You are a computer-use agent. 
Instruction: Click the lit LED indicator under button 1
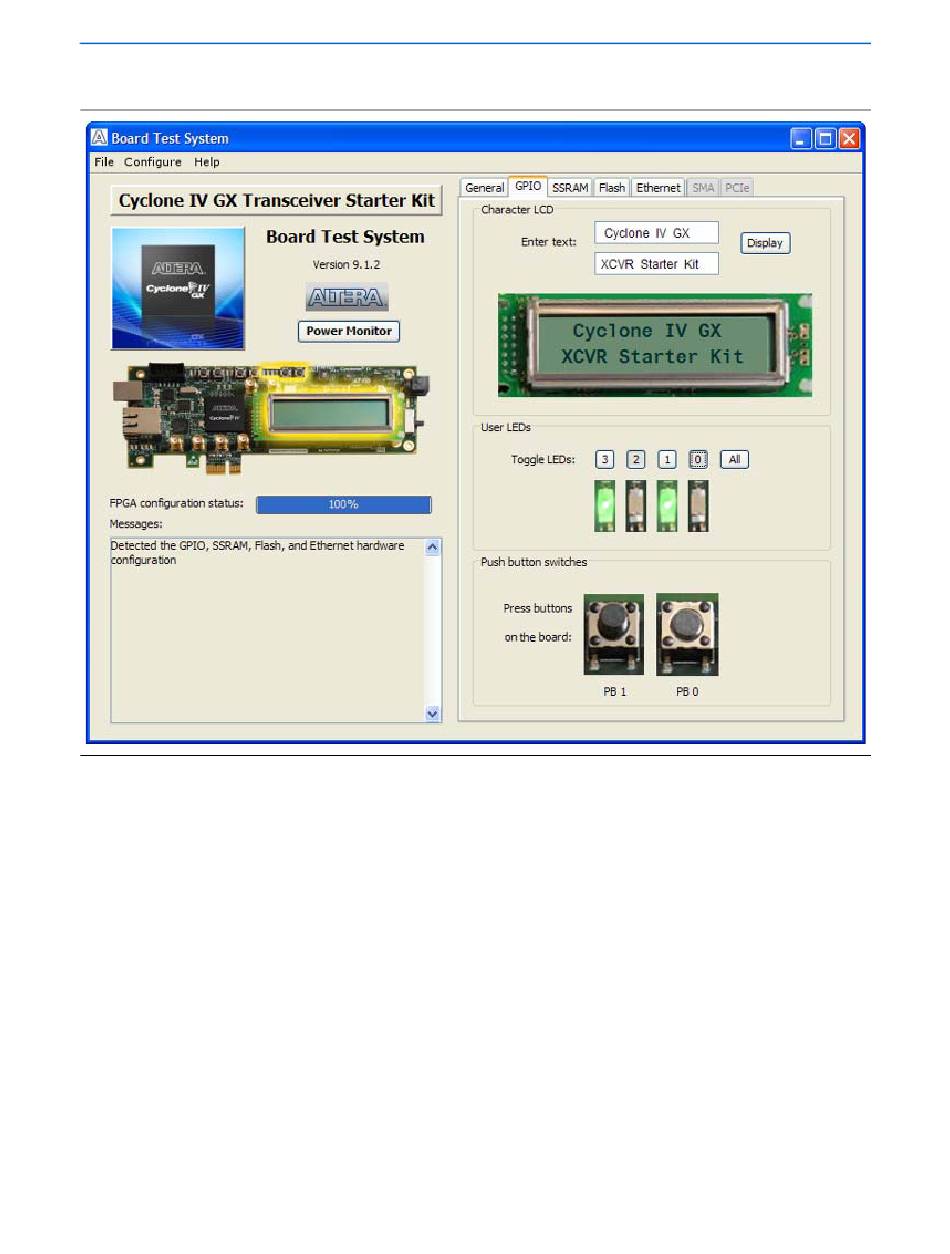(667, 505)
